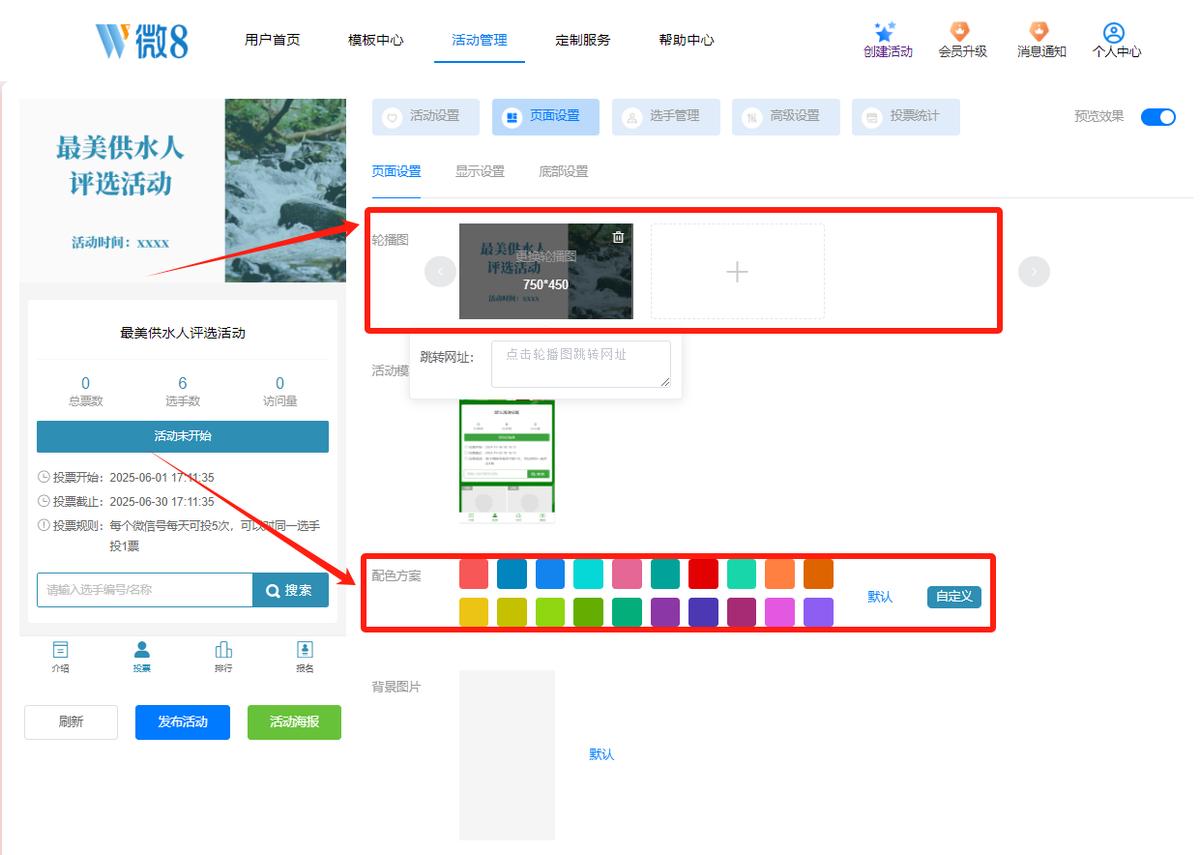The height and width of the screenshot is (855, 1200).
Task: Pick the cyan swatch in top row
Action: 588,574
